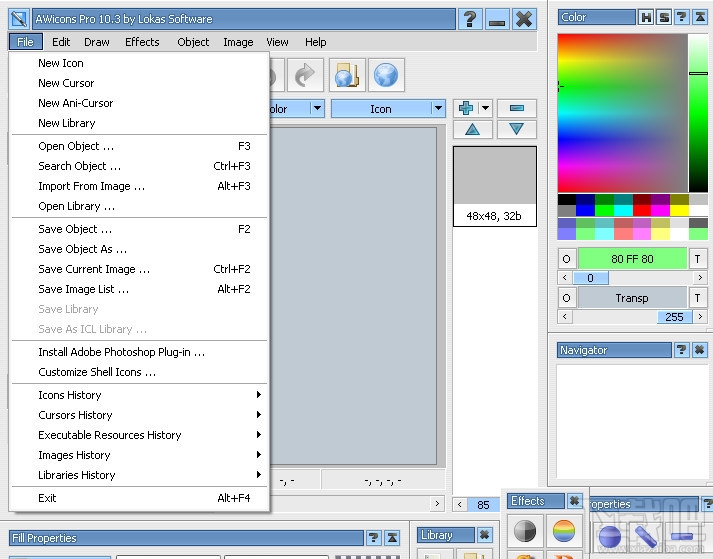Collapse the Color panel

[700, 18]
